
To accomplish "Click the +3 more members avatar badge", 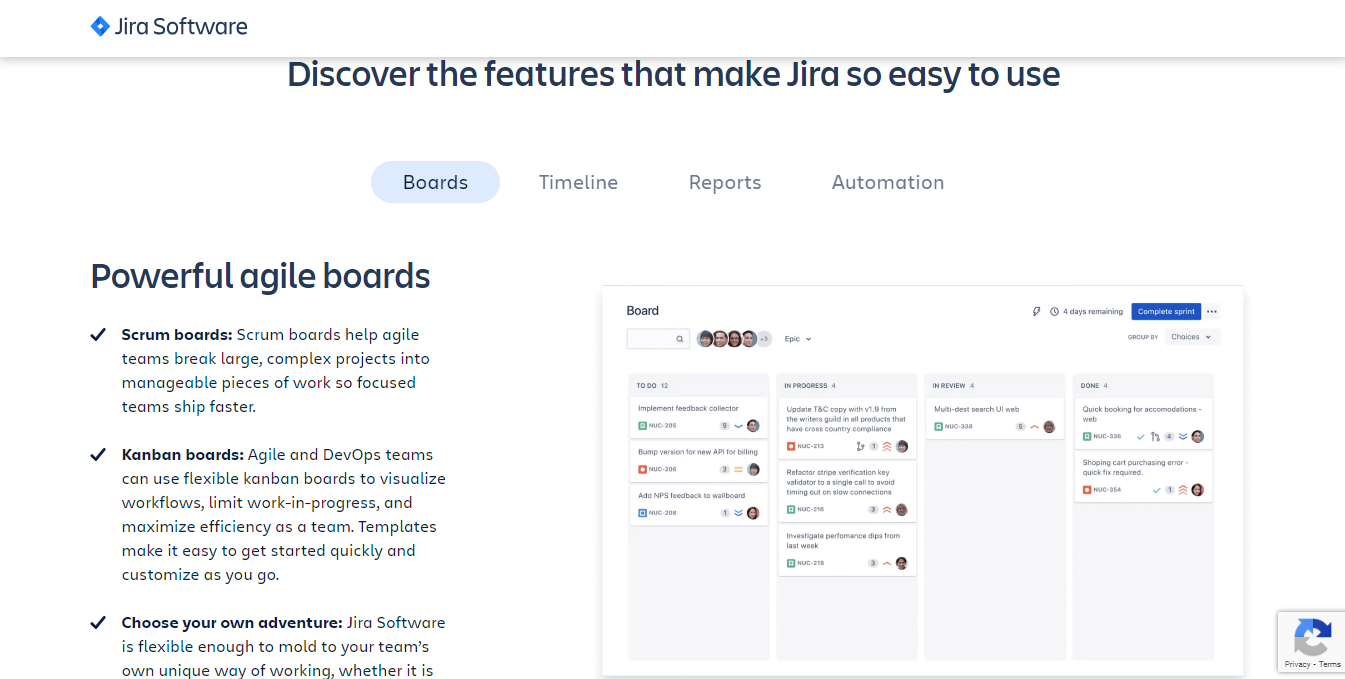I will [764, 339].
